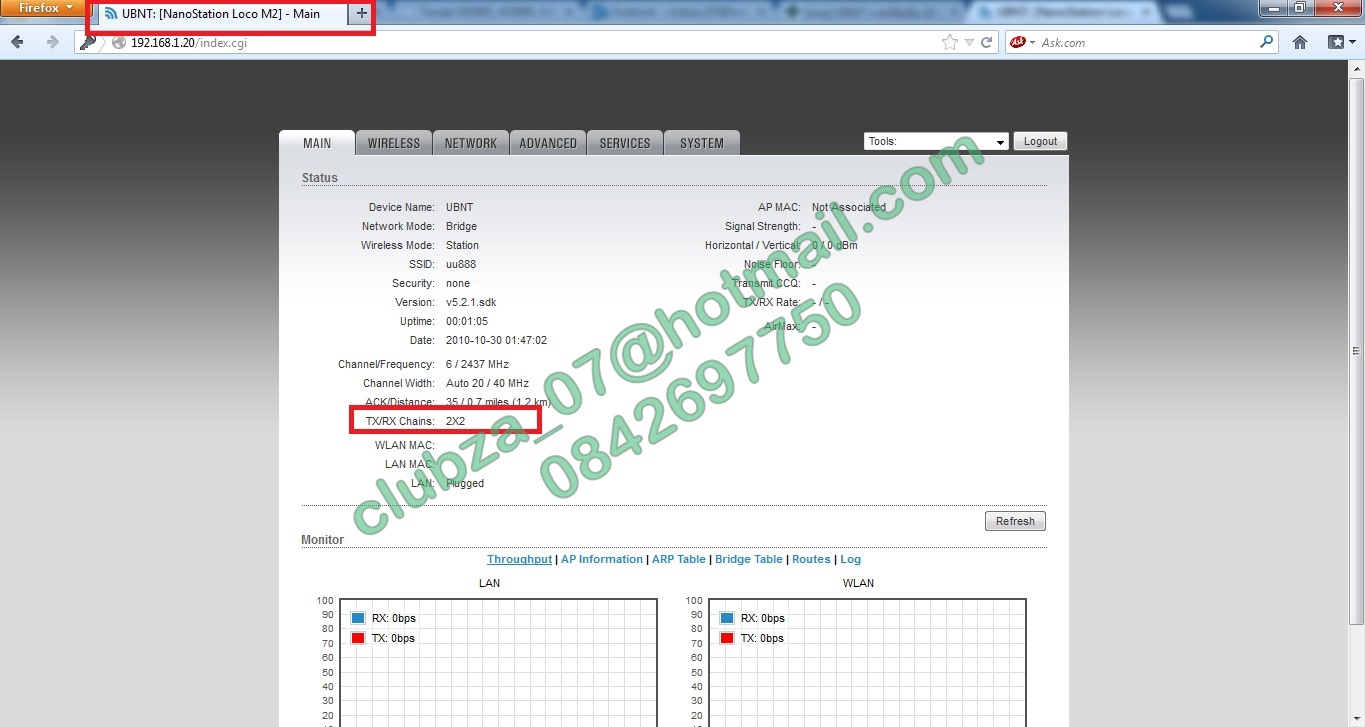Image resolution: width=1365 pixels, height=727 pixels.
Task: Maximize the Firefox window
Action: [1300, 8]
